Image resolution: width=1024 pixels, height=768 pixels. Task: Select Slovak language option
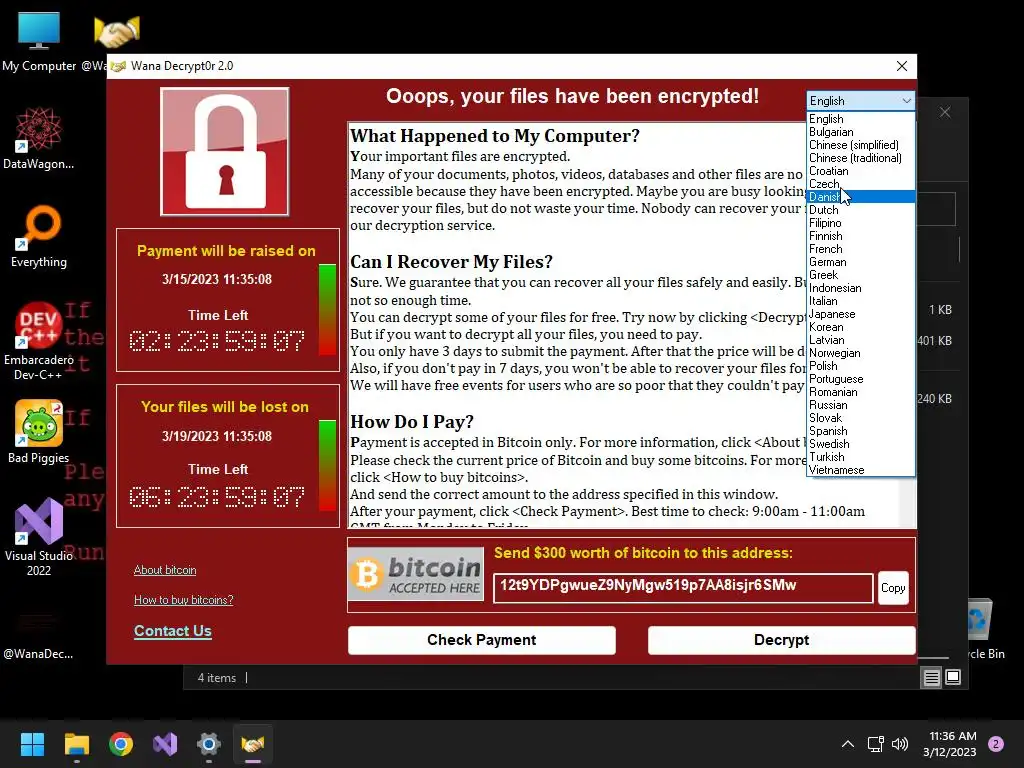point(861,418)
